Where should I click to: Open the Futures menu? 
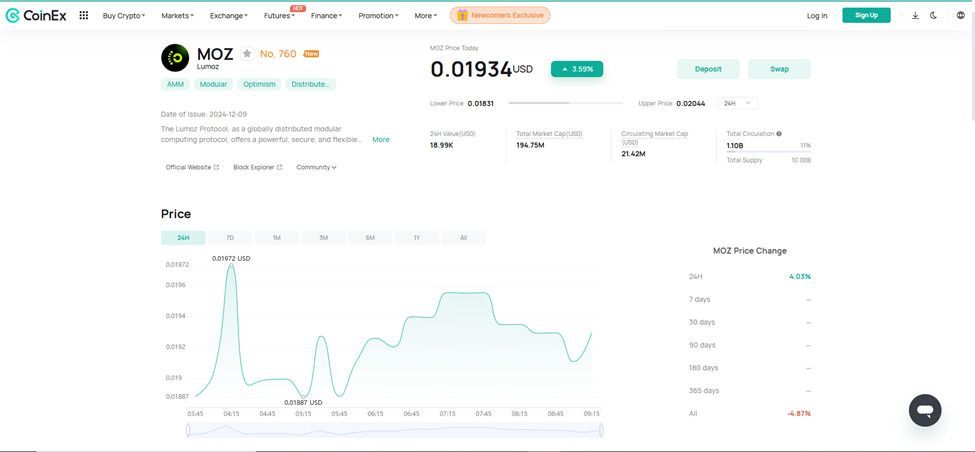pos(279,16)
